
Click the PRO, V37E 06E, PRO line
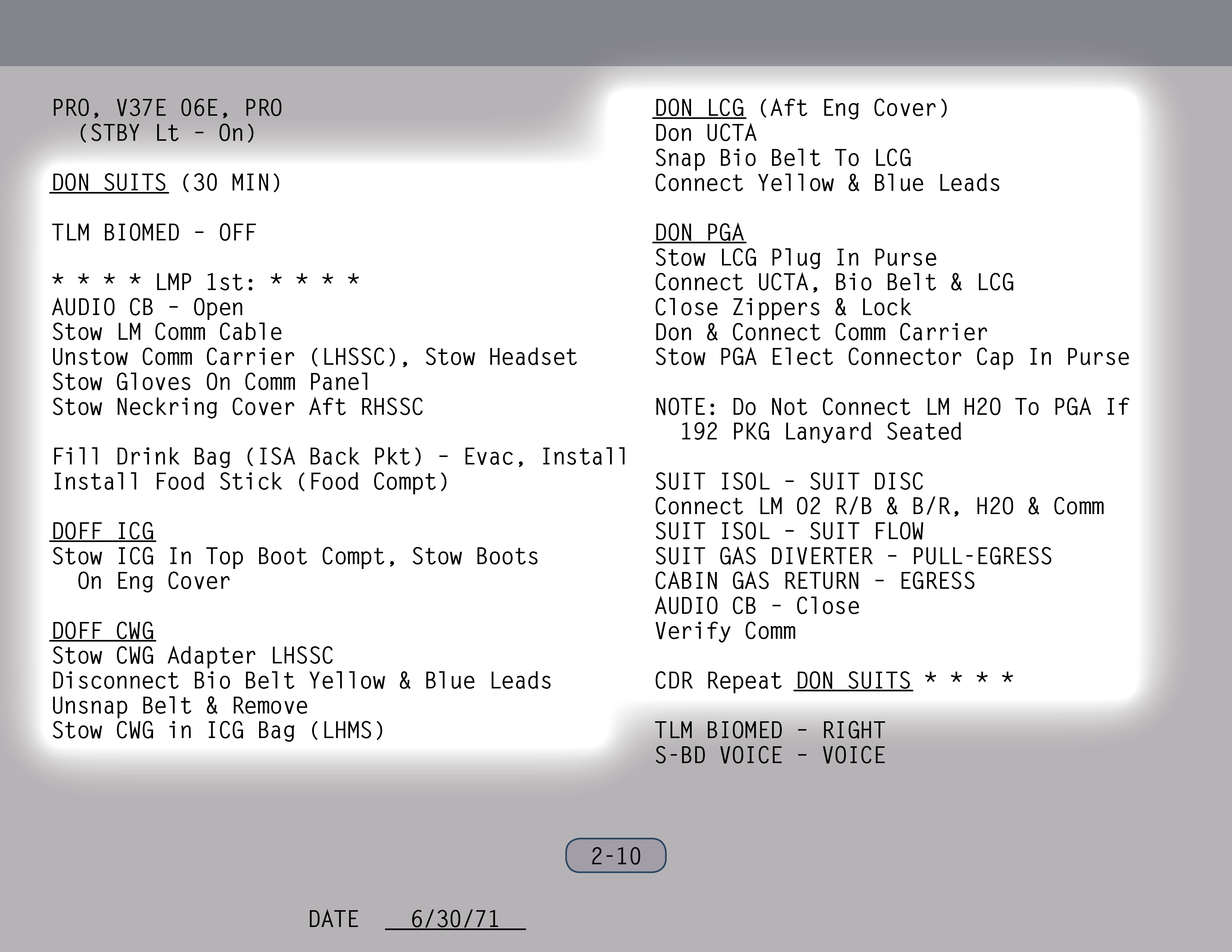click(167, 108)
